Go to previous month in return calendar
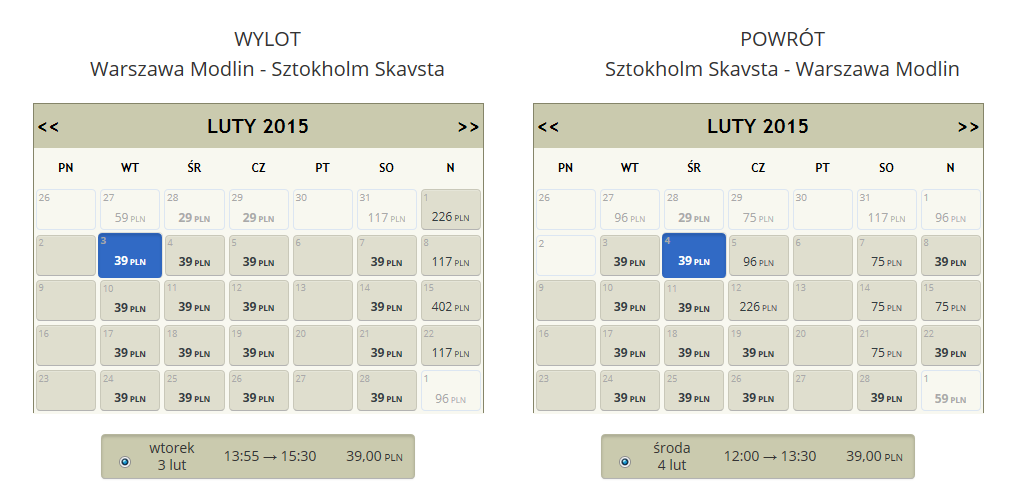 pyautogui.click(x=548, y=127)
